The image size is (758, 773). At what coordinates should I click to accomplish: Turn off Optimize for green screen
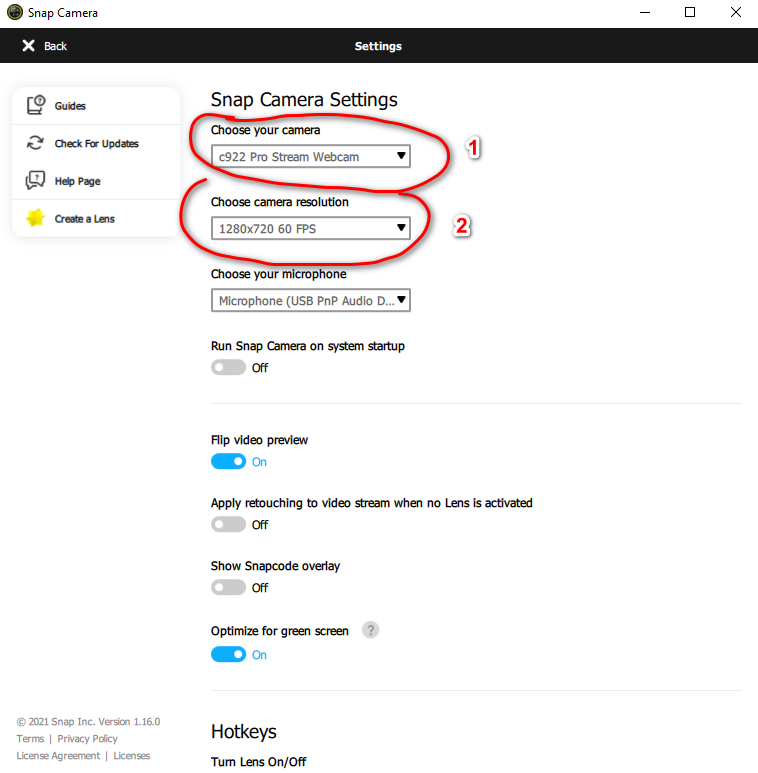point(228,654)
